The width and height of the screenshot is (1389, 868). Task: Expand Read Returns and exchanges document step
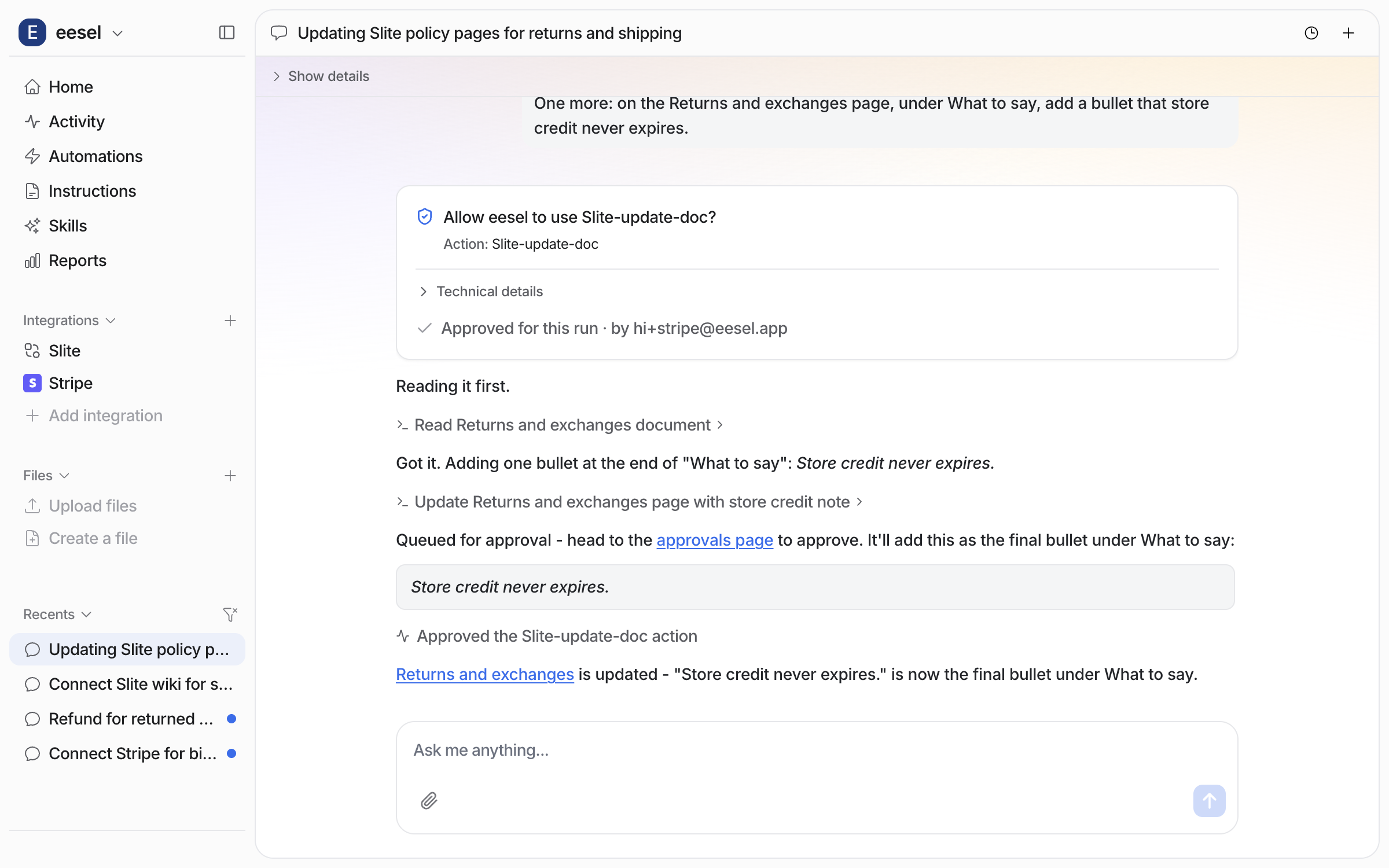pyautogui.click(x=560, y=425)
